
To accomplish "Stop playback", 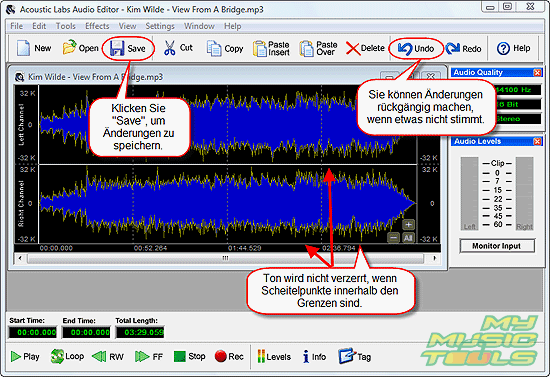I will pos(189,357).
